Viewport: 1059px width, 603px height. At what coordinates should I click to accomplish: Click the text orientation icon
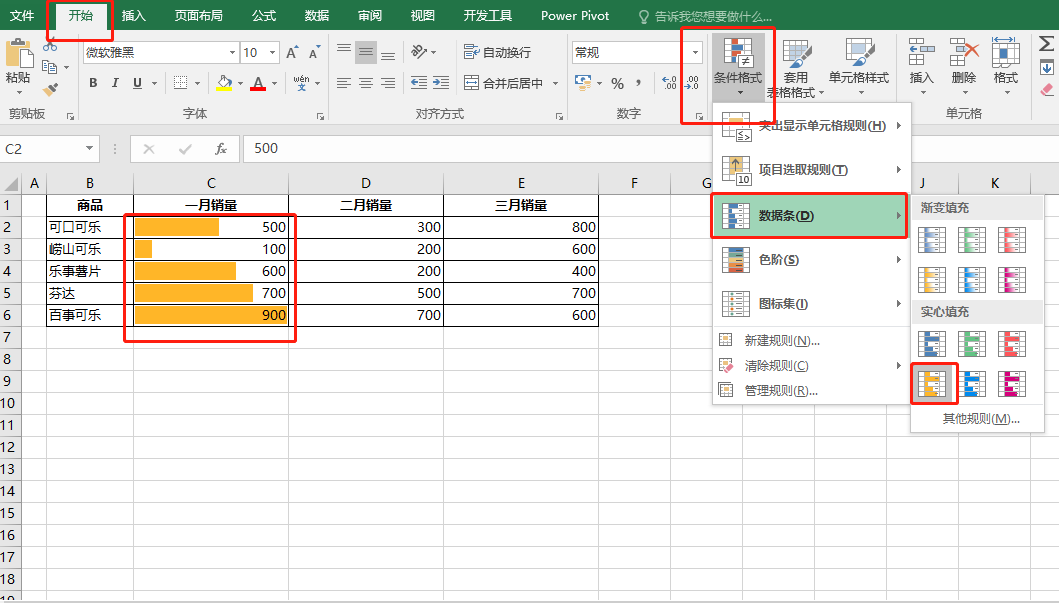click(419, 52)
